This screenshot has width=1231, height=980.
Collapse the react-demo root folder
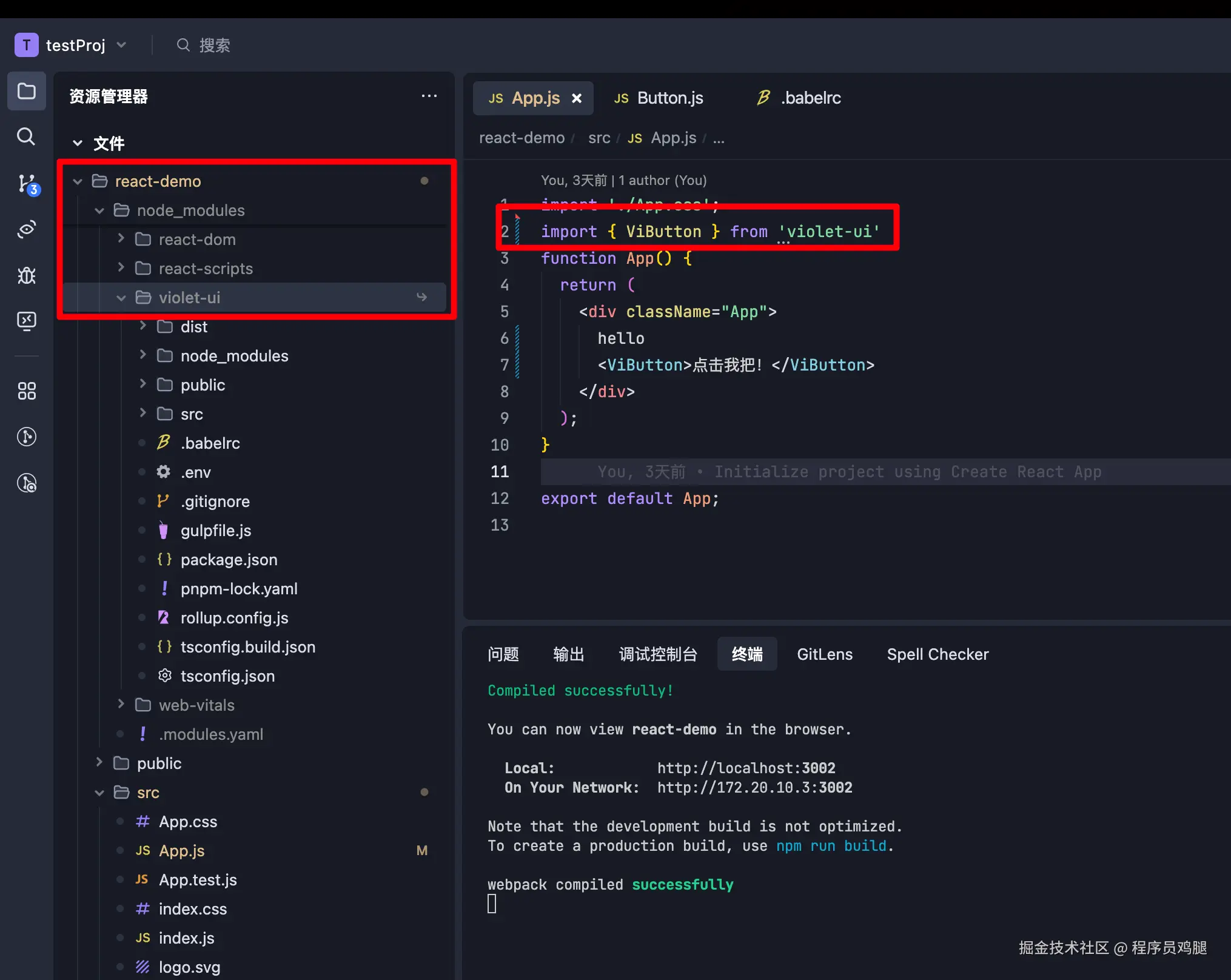click(78, 181)
